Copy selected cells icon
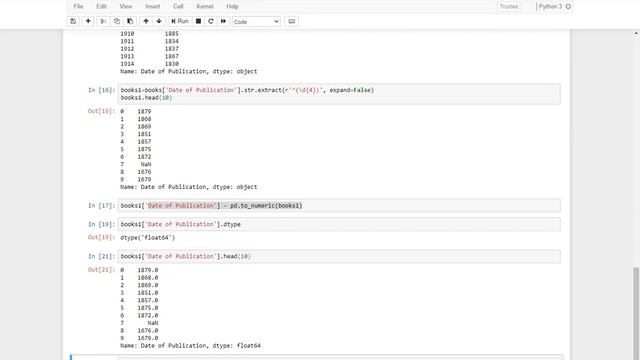The height and width of the screenshot is (360, 640). point(117,21)
